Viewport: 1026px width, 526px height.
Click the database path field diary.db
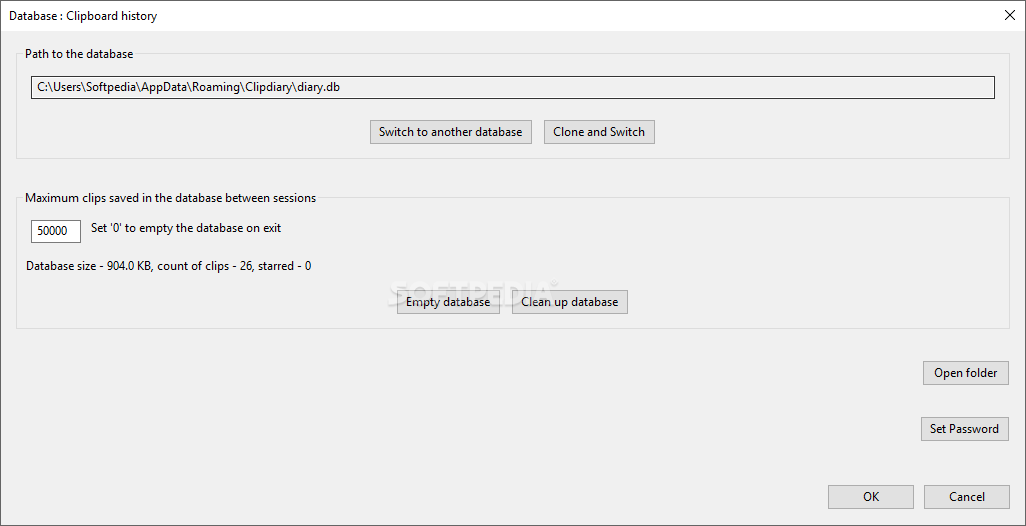point(513,88)
